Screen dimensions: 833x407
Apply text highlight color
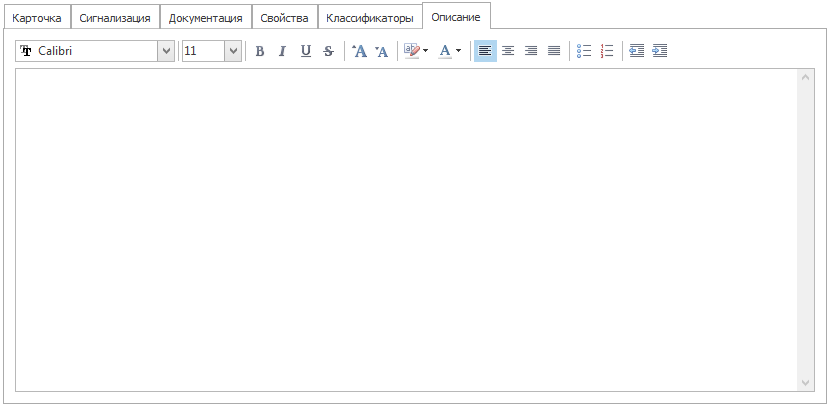tap(412, 51)
